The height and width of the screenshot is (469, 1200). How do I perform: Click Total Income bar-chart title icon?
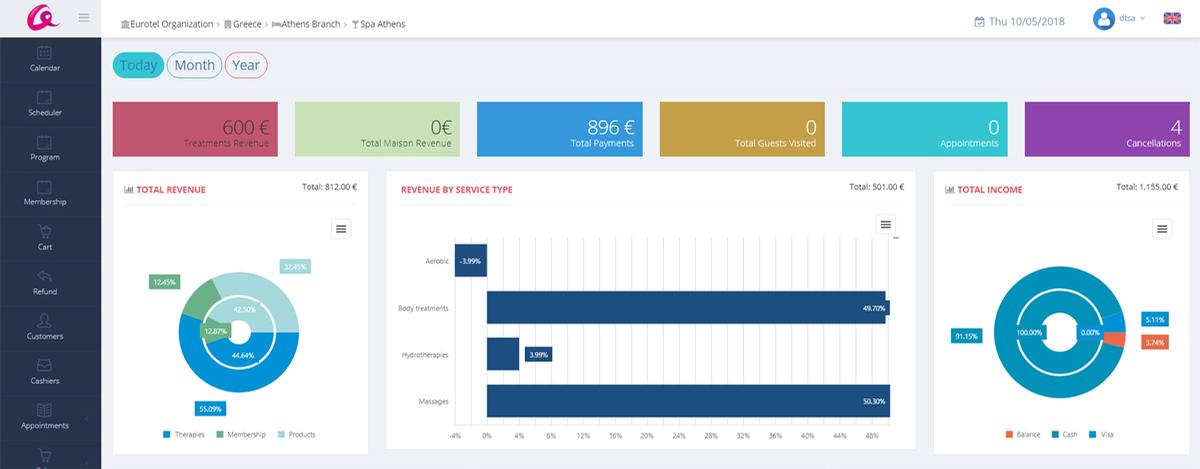(x=949, y=189)
